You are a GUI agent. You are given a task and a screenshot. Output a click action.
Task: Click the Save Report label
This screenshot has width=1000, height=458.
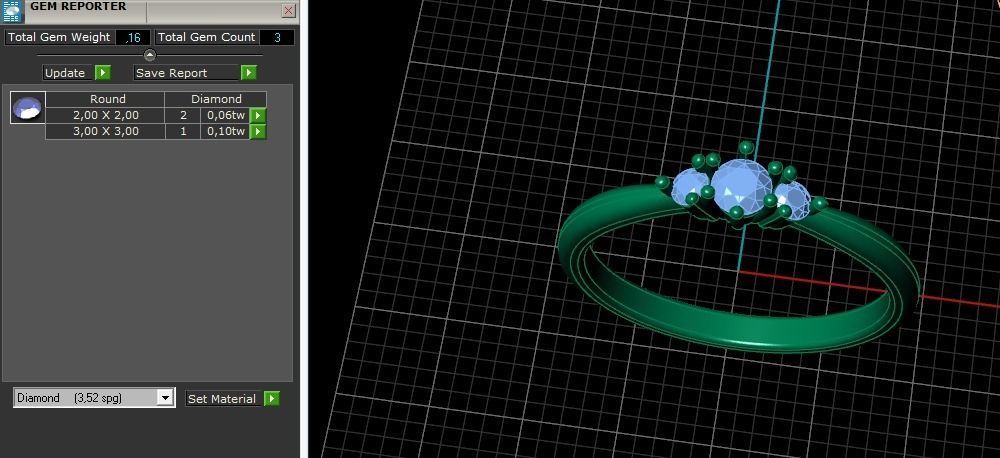click(186, 73)
